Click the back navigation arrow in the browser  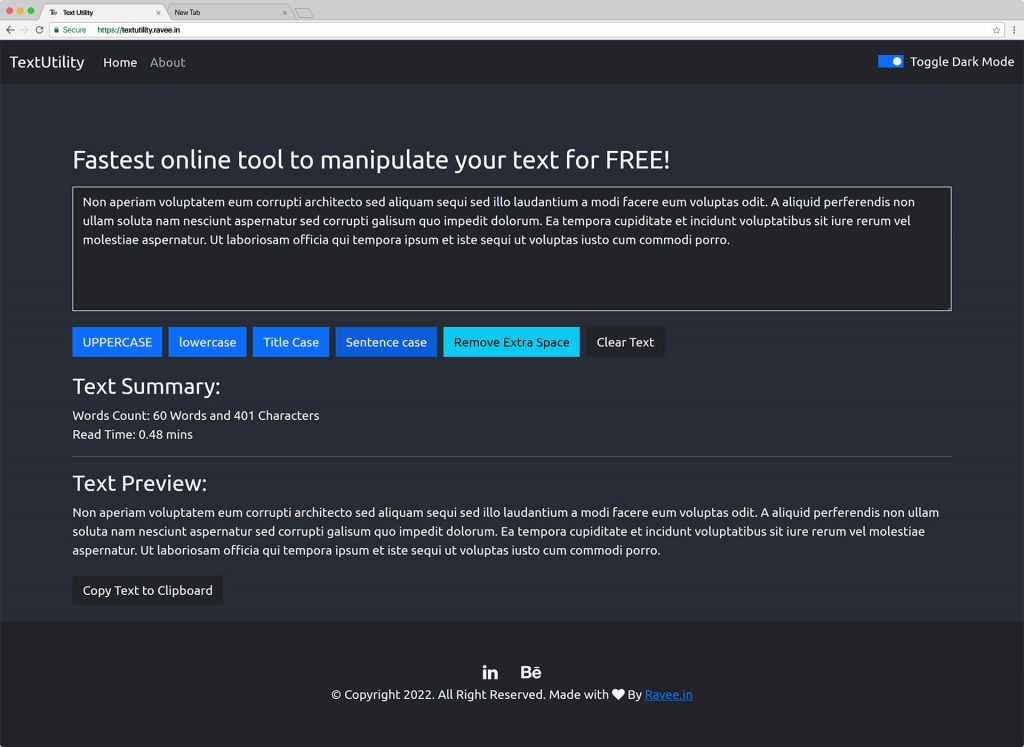[12, 29]
